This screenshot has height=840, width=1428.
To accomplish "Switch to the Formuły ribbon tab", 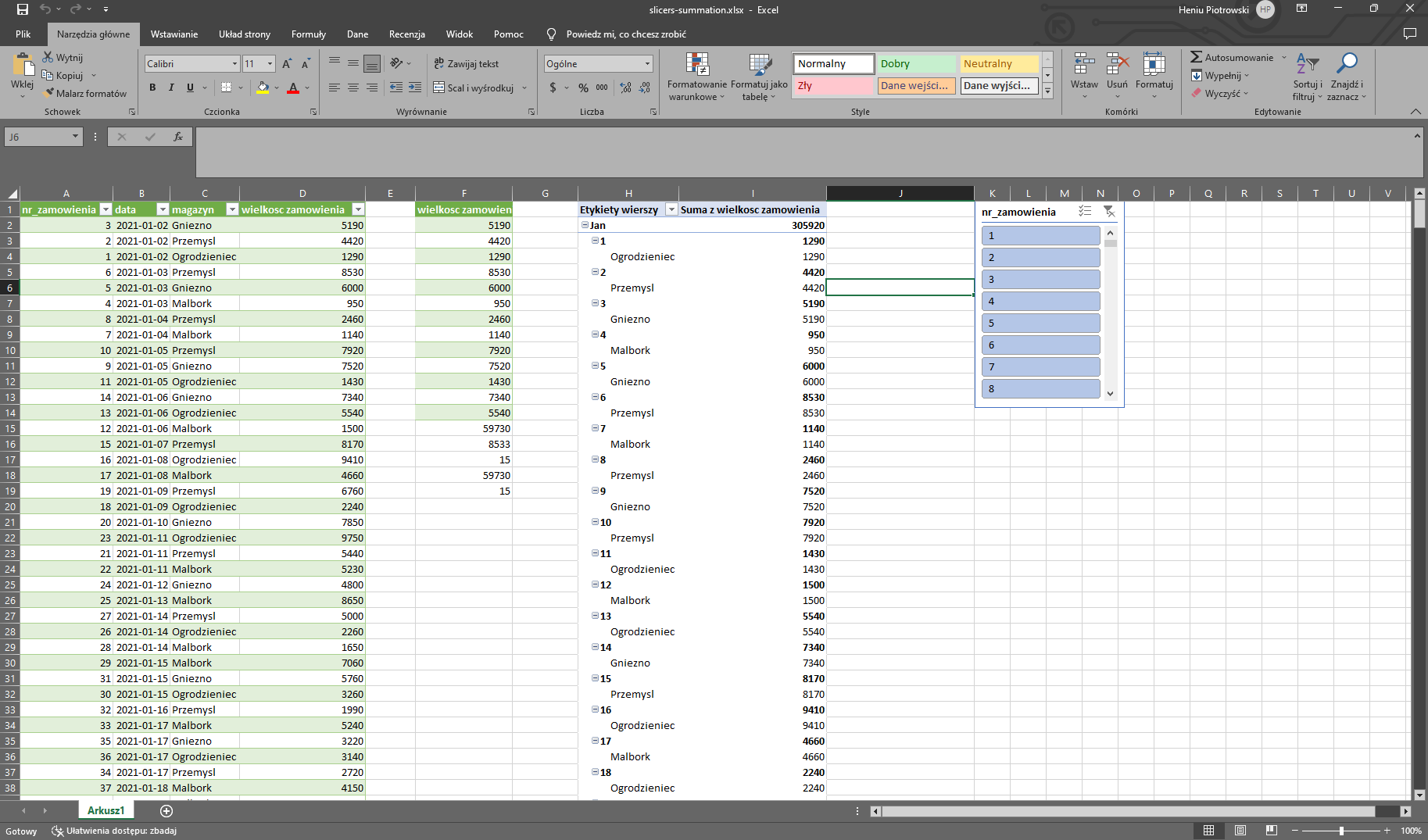I will pyautogui.click(x=308, y=34).
